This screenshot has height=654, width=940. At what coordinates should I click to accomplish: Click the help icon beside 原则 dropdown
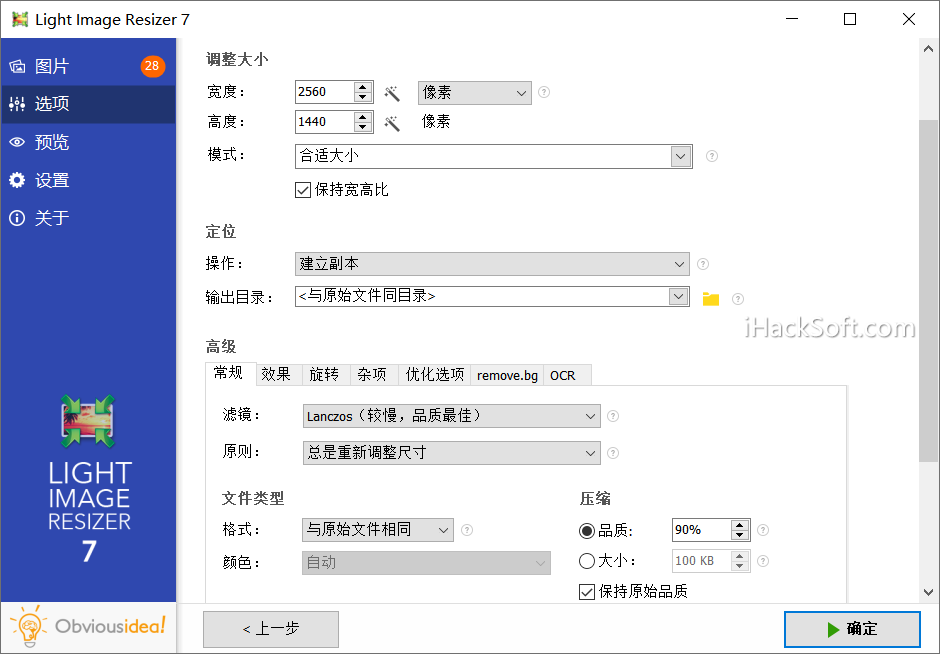[613, 453]
